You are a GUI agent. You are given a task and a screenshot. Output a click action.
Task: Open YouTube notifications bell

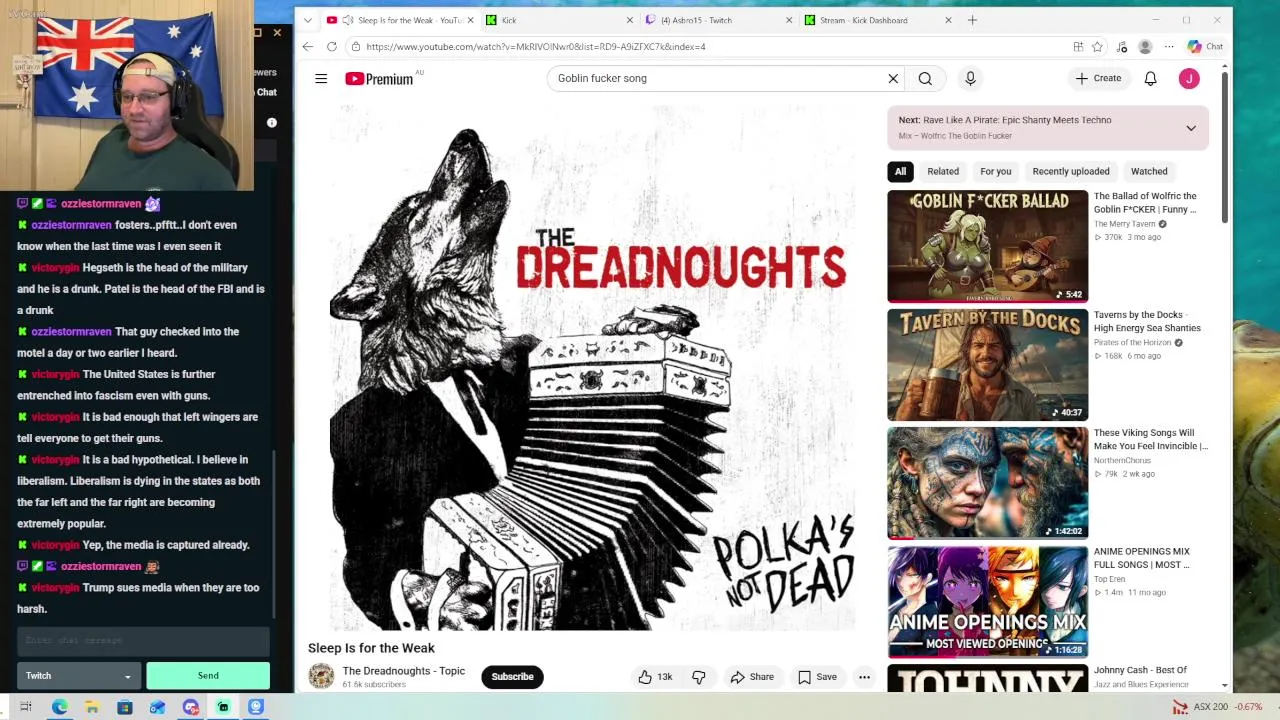tap(1150, 78)
